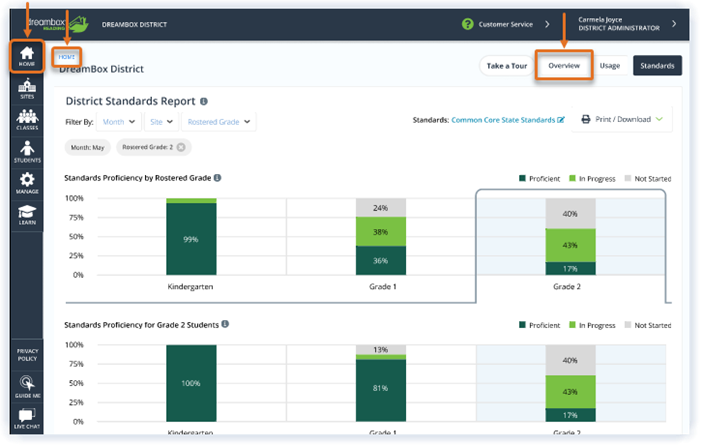Open the Print / Download menu

622,119
